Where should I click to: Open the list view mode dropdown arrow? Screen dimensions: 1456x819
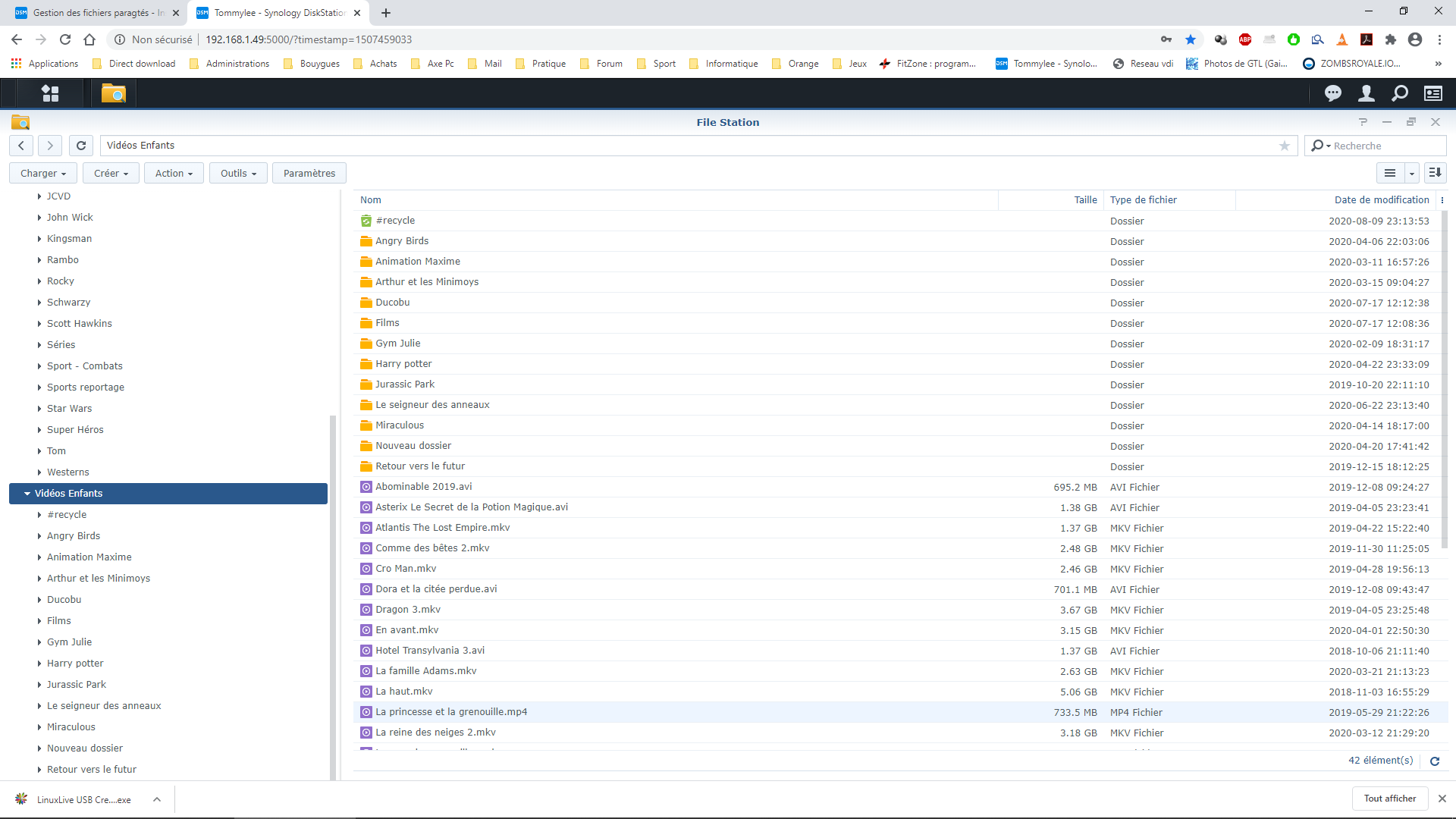tap(1411, 173)
